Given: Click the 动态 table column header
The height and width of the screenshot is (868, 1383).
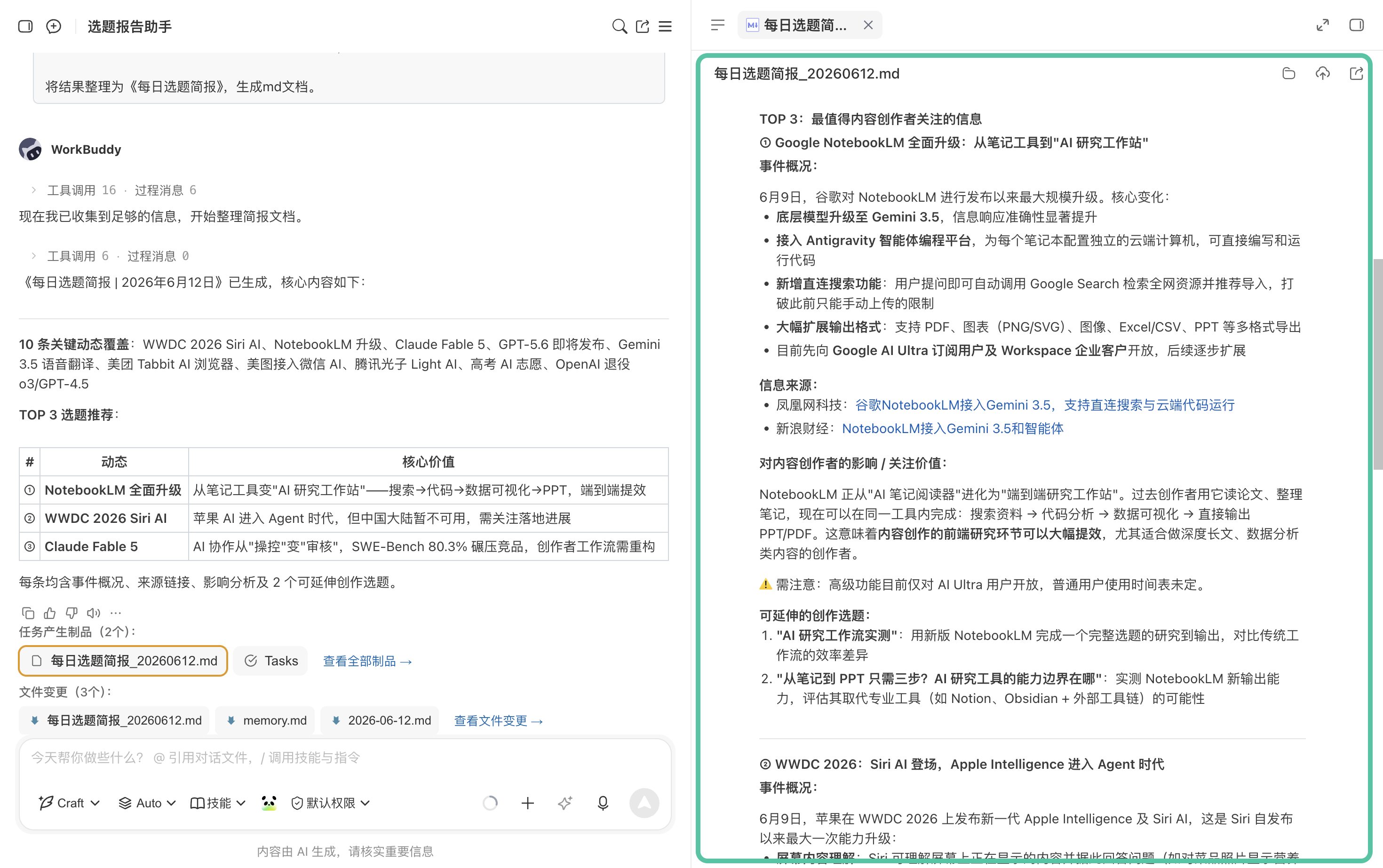Looking at the screenshot, I should 114,462.
